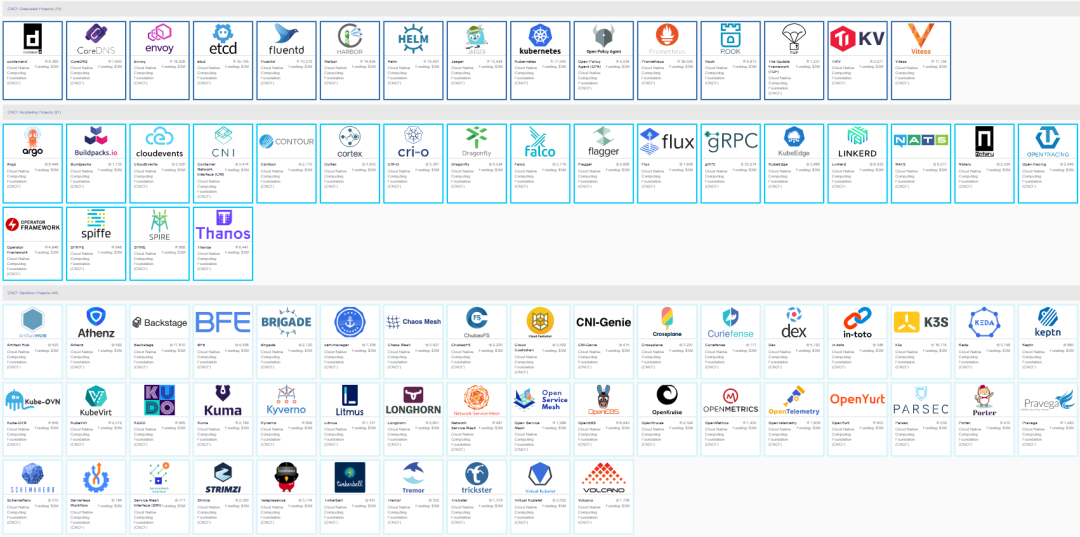
Task: Select the Kubernetes logo
Action: (540, 39)
